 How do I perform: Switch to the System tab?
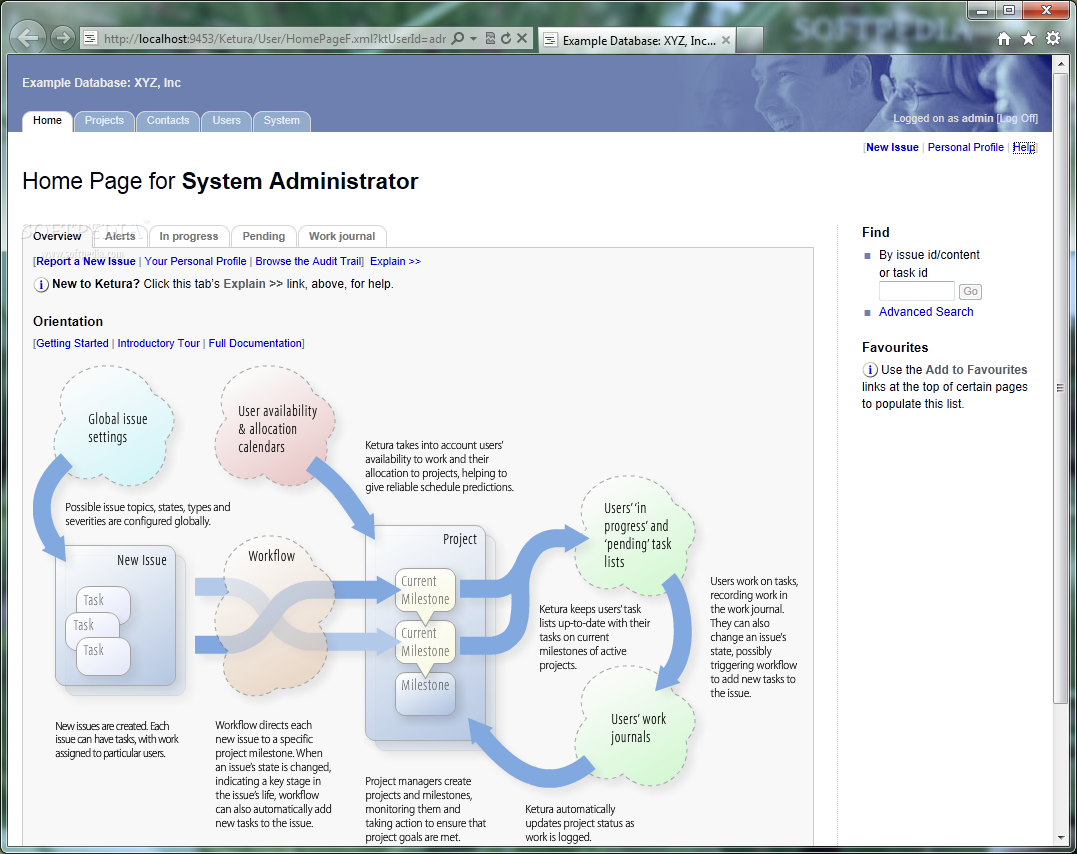282,120
